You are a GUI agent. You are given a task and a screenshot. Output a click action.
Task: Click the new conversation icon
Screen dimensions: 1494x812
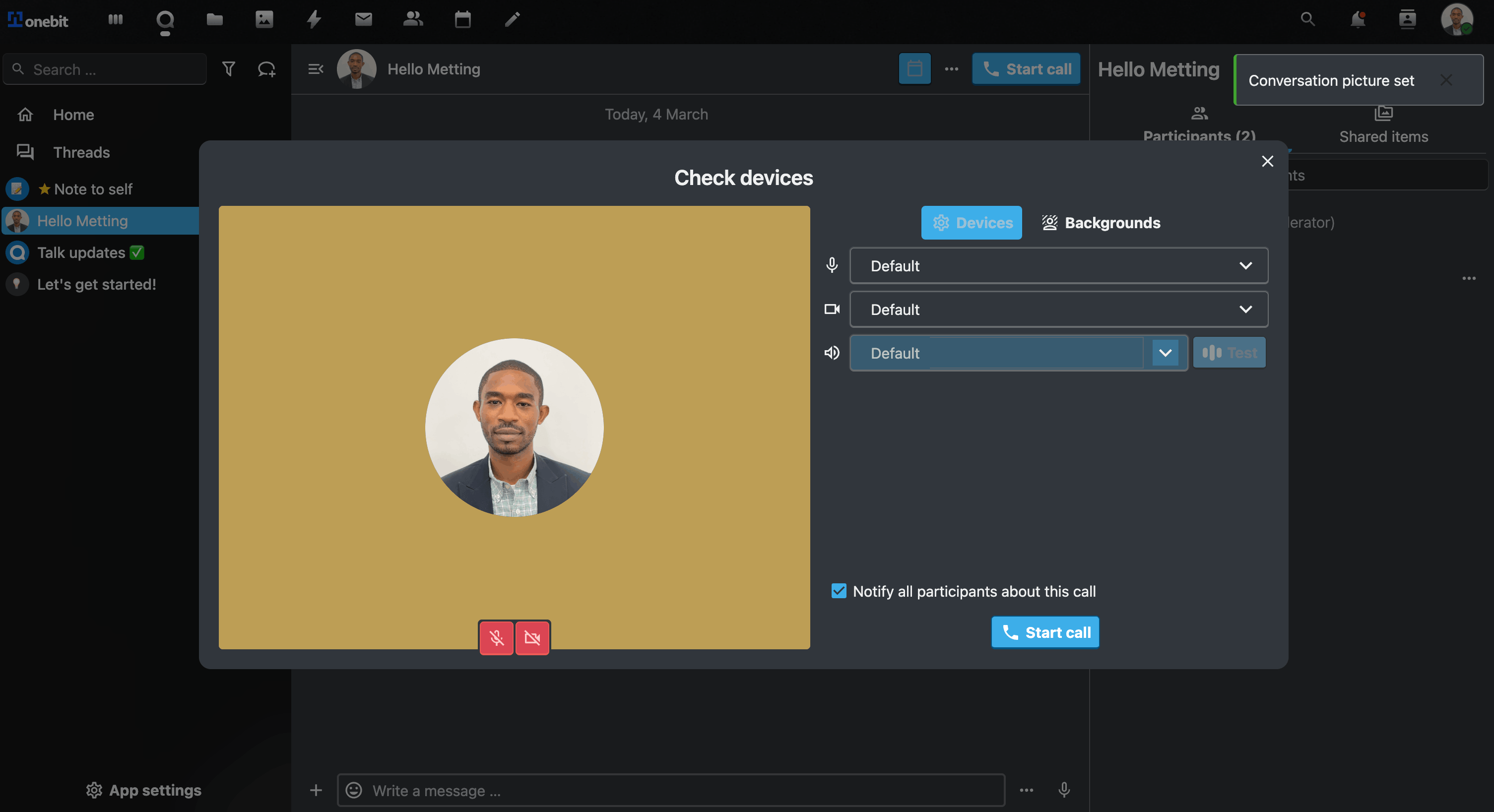tap(266, 69)
